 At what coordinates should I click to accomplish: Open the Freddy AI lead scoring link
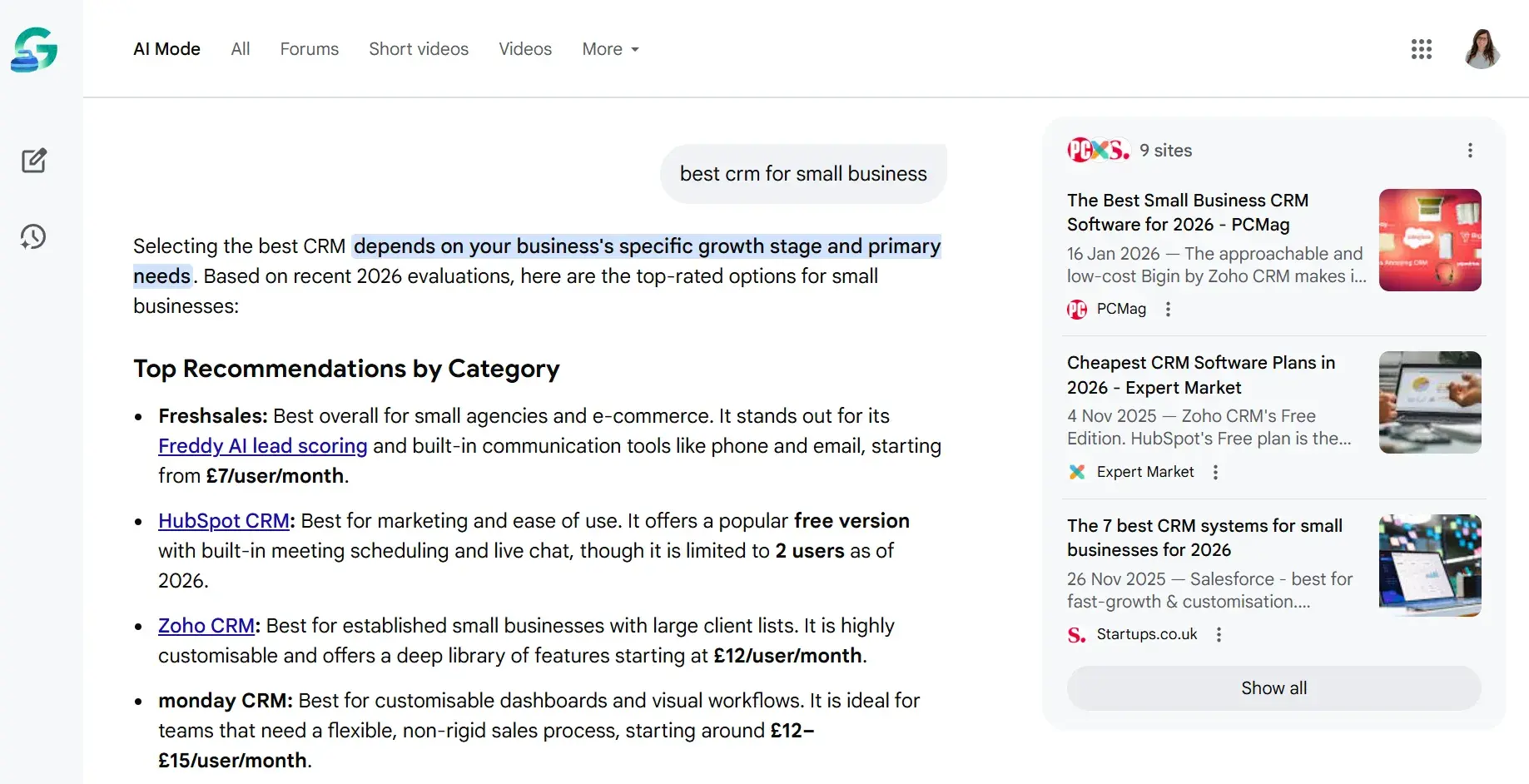(x=262, y=445)
